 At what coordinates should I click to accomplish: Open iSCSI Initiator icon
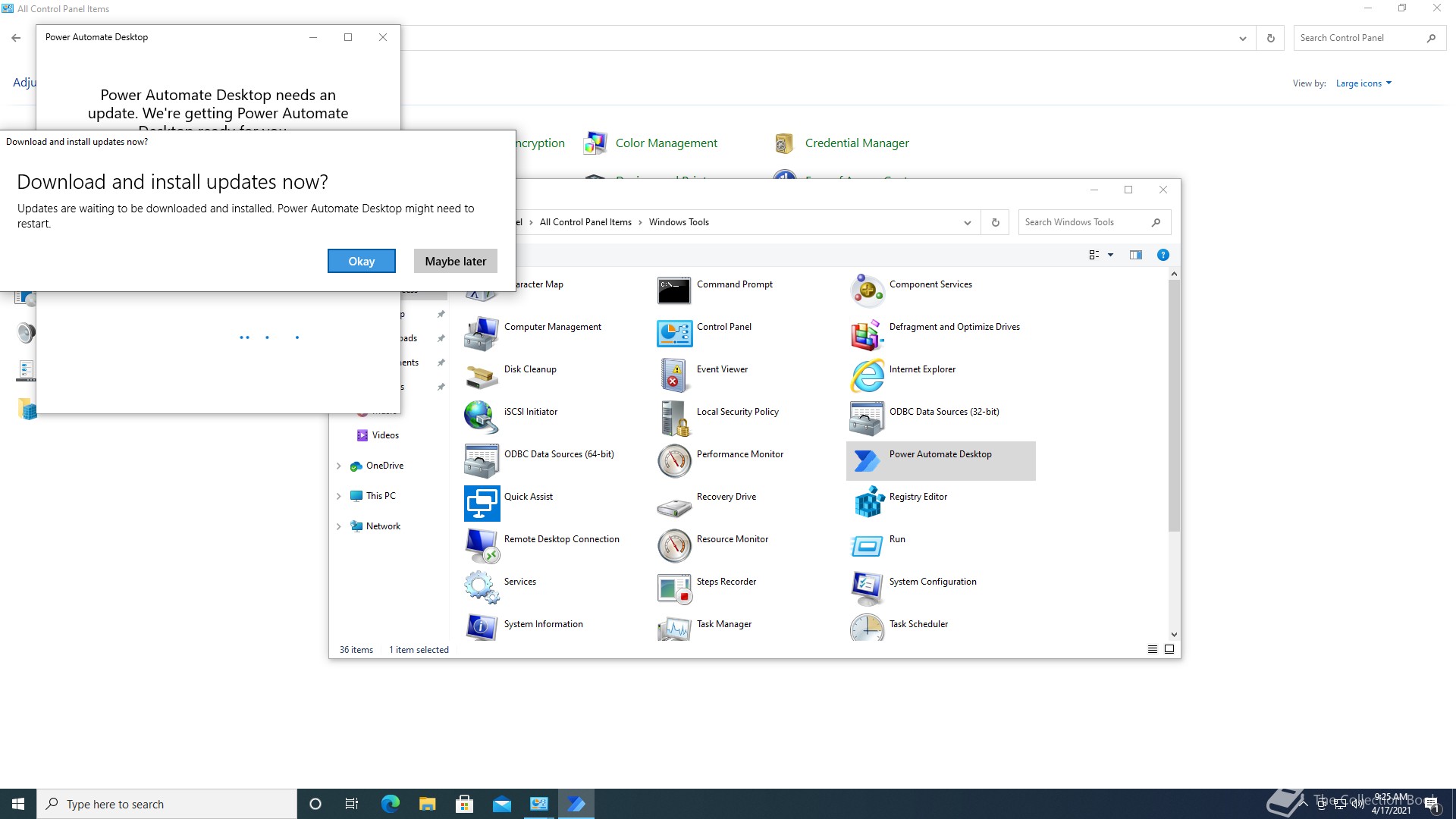pyautogui.click(x=482, y=418)
